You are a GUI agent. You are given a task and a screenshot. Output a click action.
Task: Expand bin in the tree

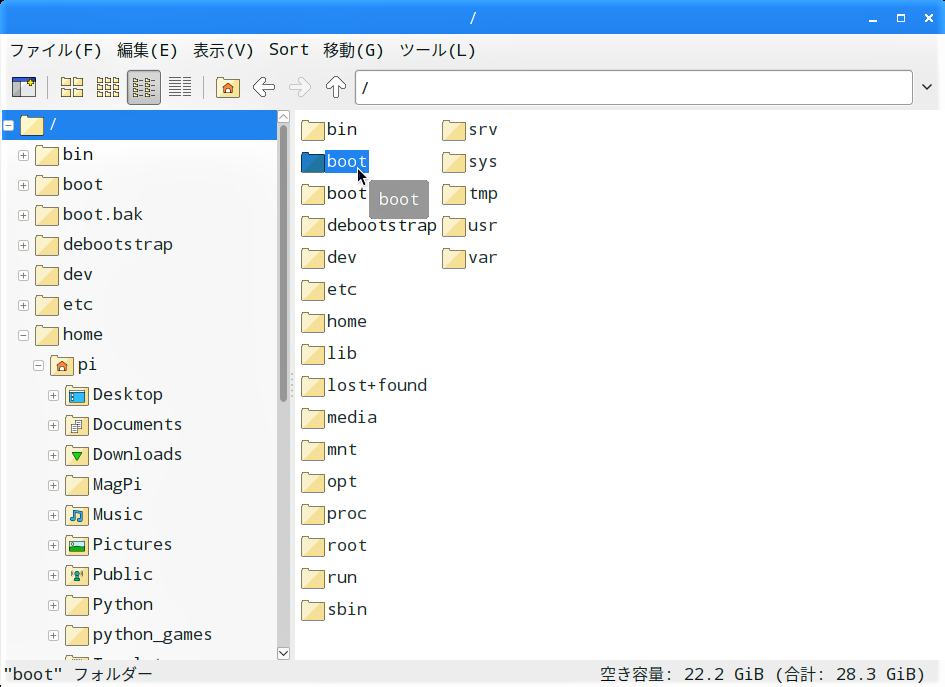click(24, 155)
